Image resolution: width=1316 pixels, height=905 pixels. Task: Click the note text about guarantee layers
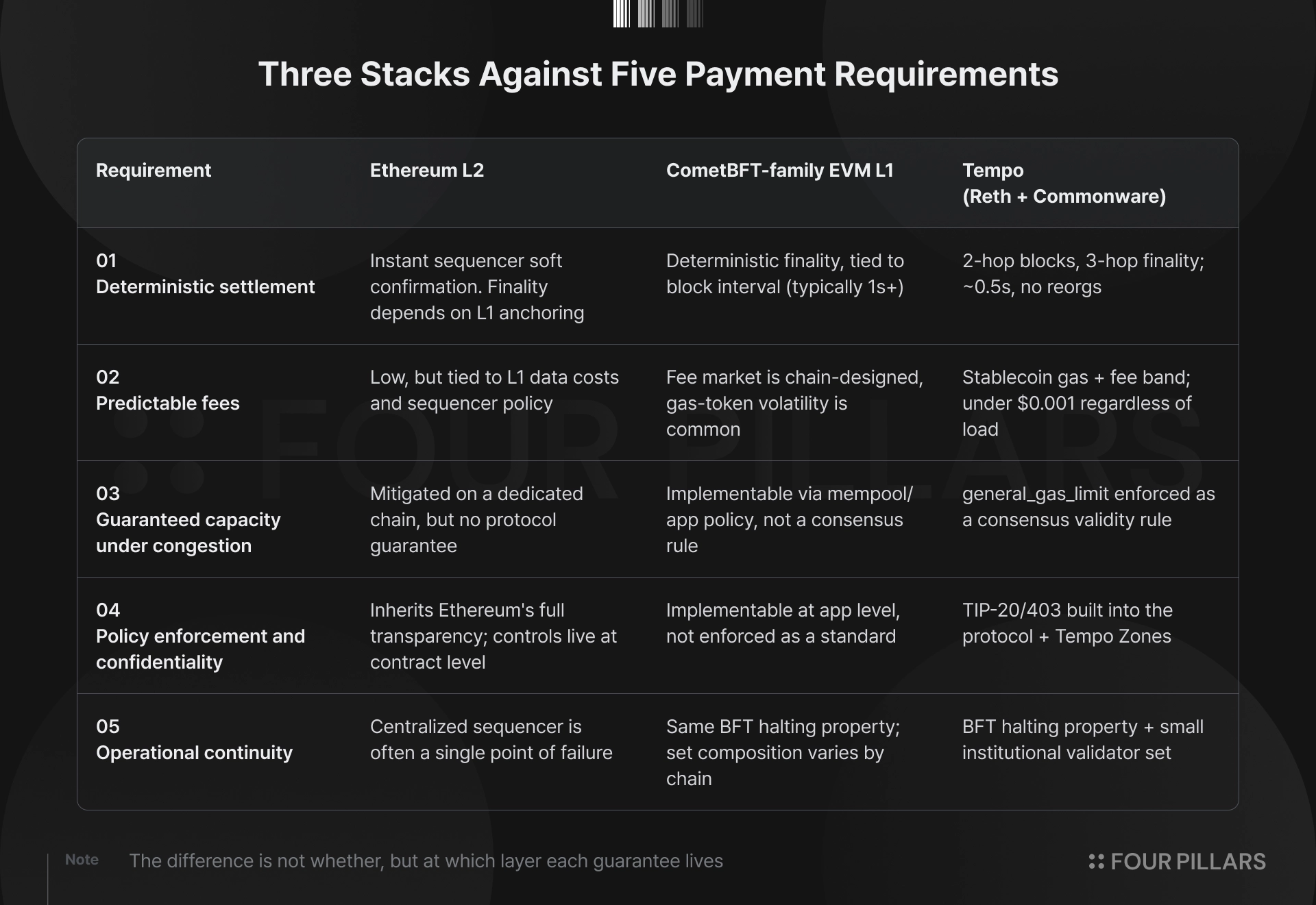426,861
